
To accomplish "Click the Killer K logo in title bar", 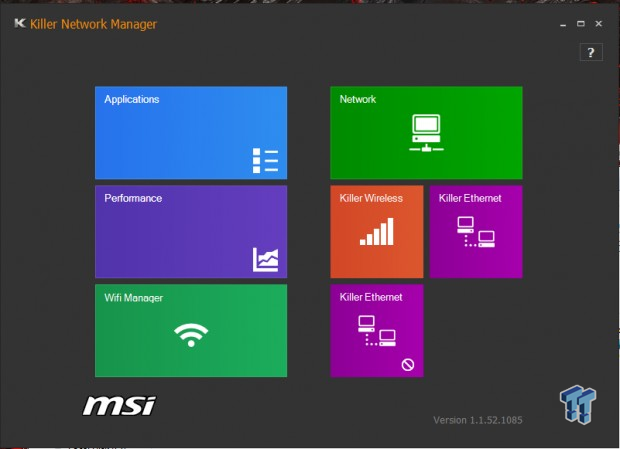I will tap(20, 23).
